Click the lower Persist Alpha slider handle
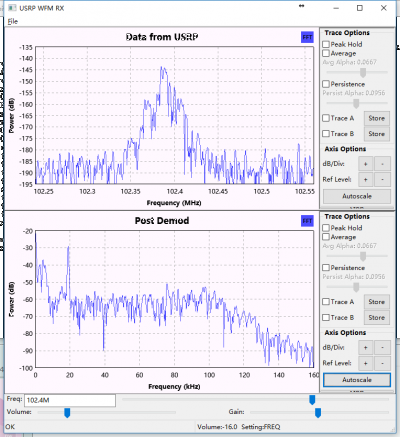This screenshot has width=400, height=437. (356, 287)
